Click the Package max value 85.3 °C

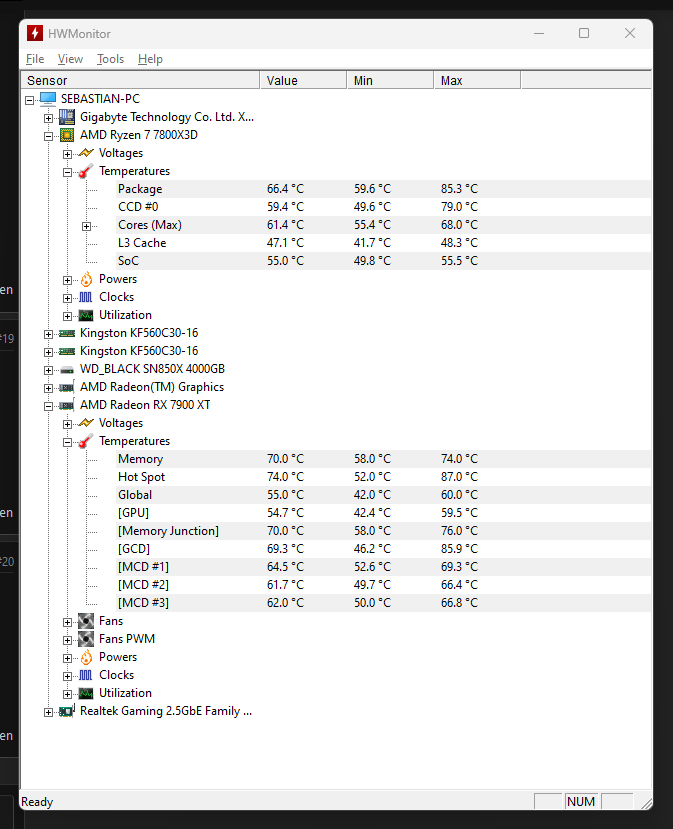(459, 189)
